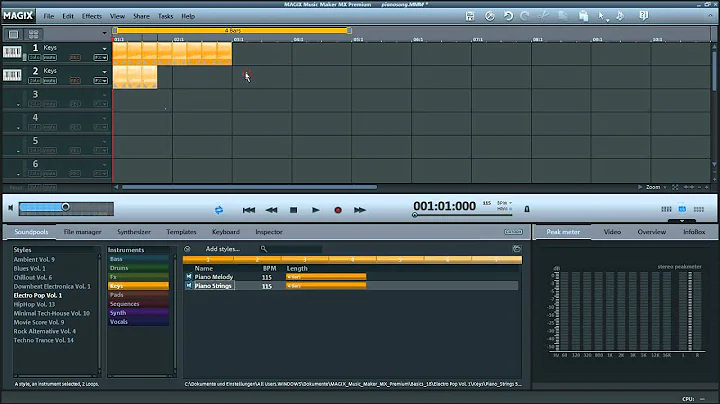Toggle Solo on track 2

click(x=34, y=80)
